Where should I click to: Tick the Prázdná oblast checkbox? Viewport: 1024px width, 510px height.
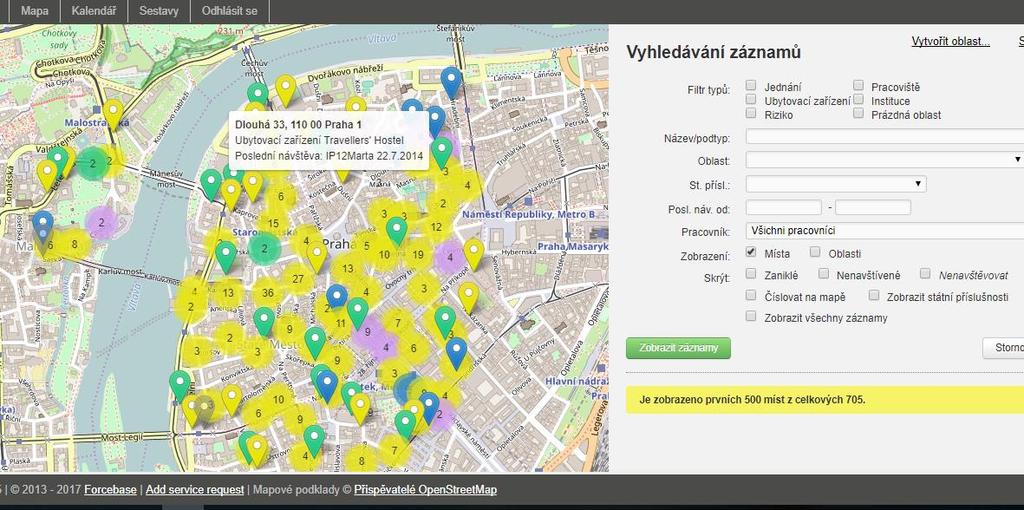click(858, 114)
